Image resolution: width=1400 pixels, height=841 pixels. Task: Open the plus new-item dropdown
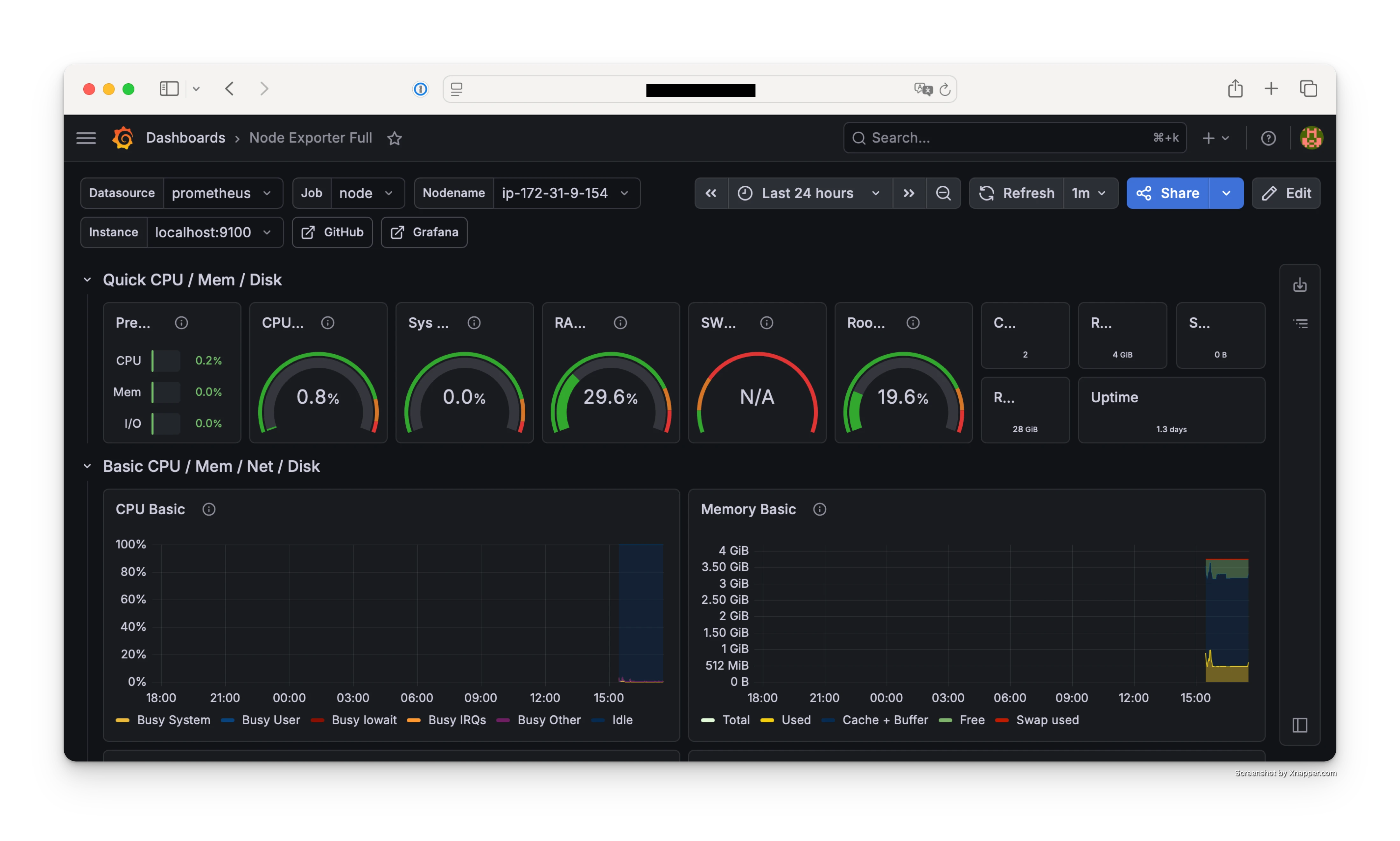(x=1216, y=138)
